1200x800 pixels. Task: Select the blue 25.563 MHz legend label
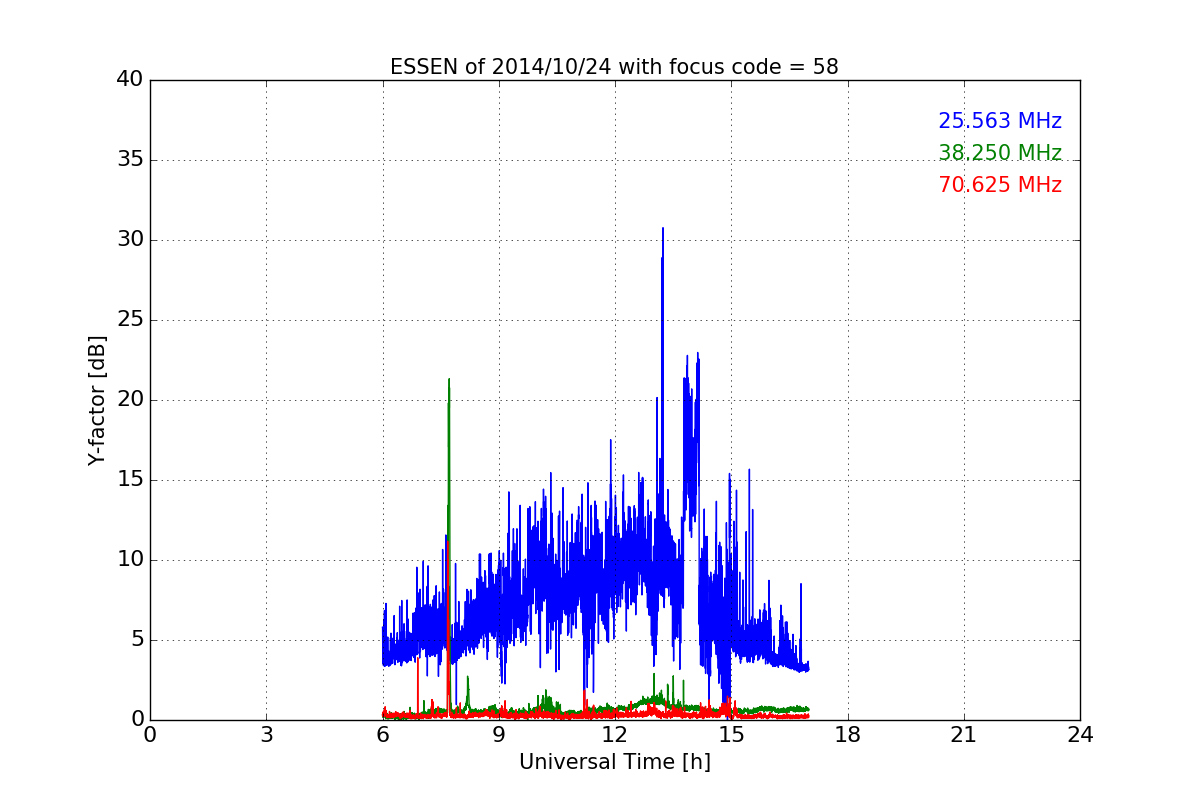[1000, 121]
